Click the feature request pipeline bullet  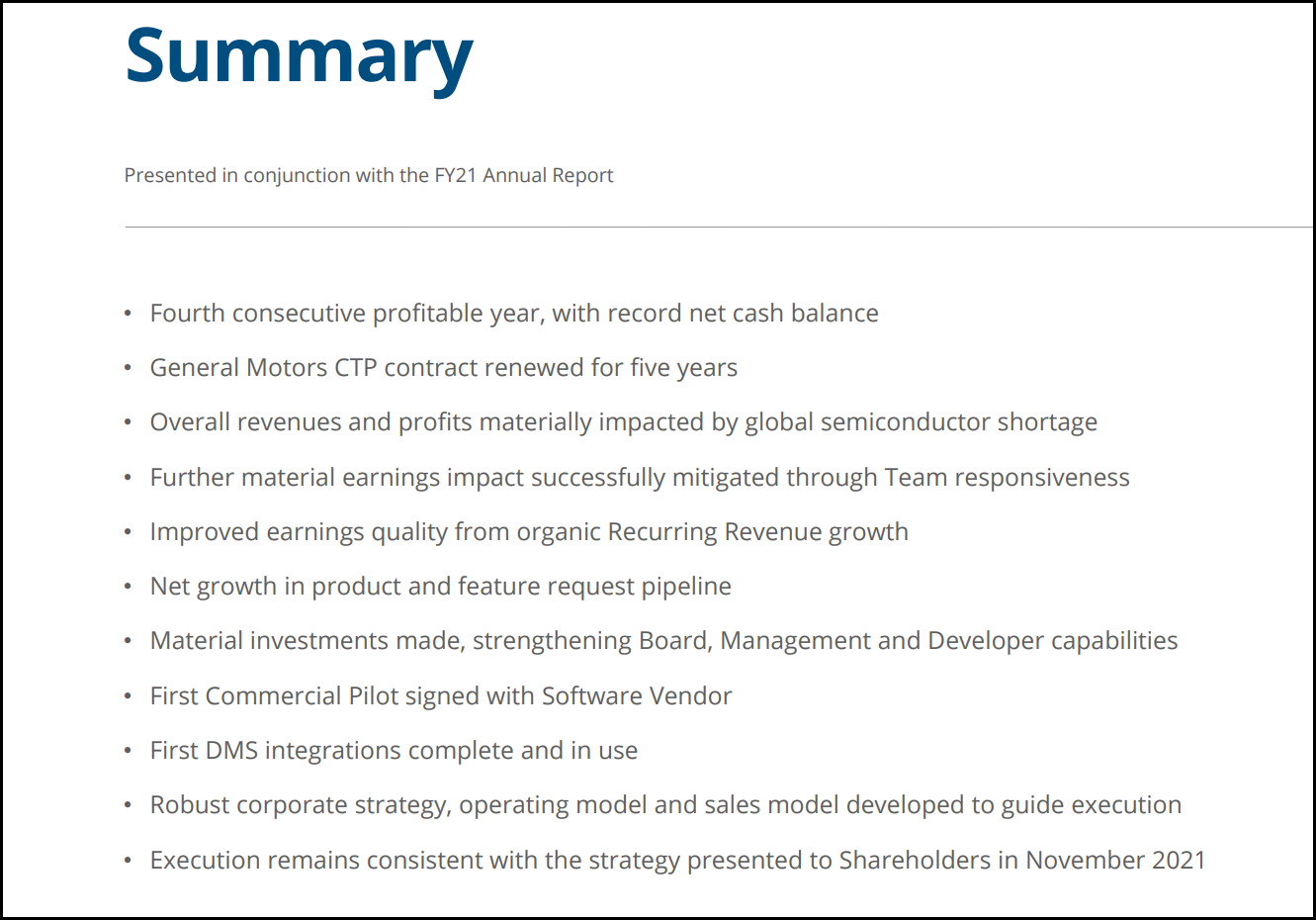point(441,587)
